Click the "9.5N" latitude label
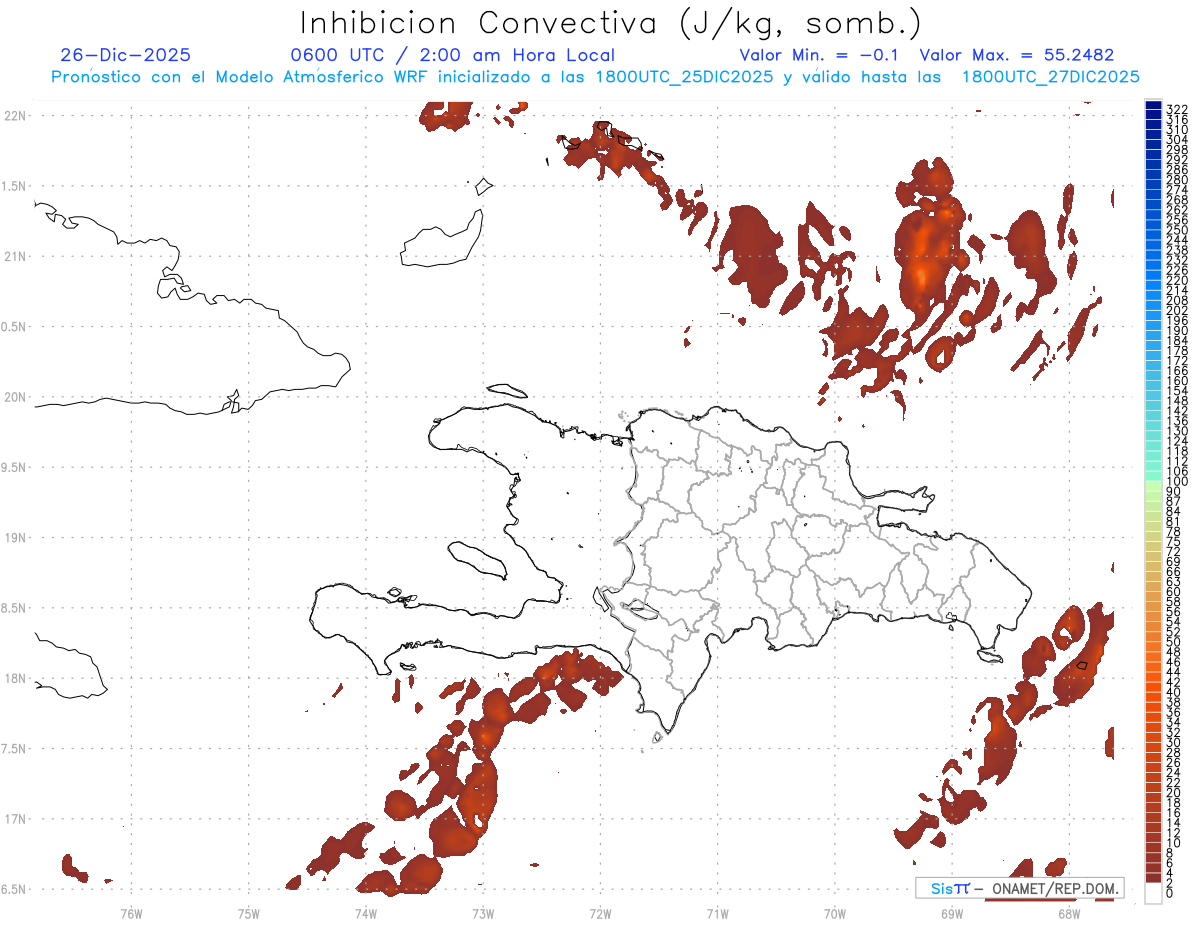This screenshot has width=1200, height=927. pyautogui.click(x=13, y=467)
